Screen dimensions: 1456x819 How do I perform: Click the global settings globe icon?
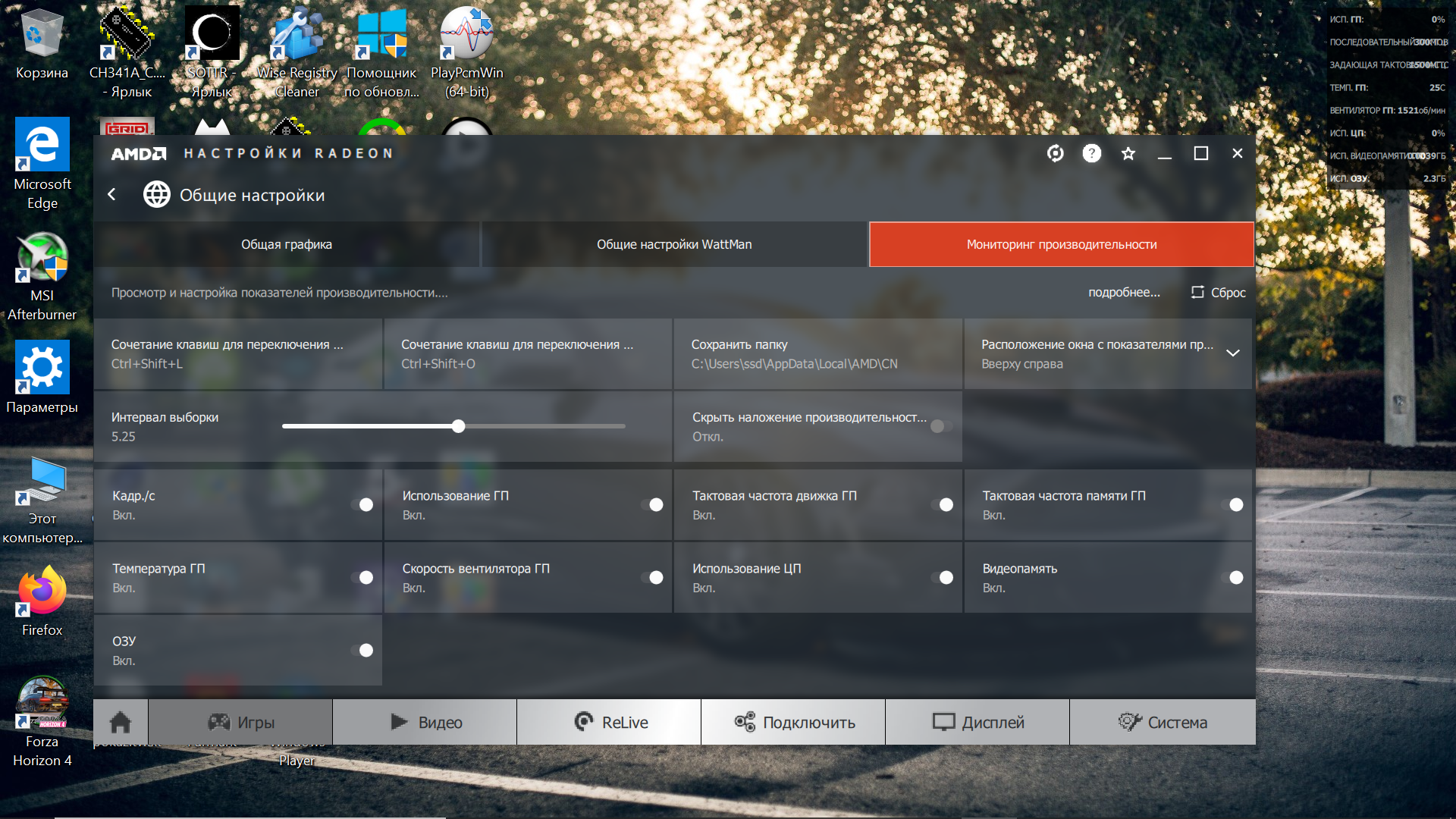click(157, 195)
